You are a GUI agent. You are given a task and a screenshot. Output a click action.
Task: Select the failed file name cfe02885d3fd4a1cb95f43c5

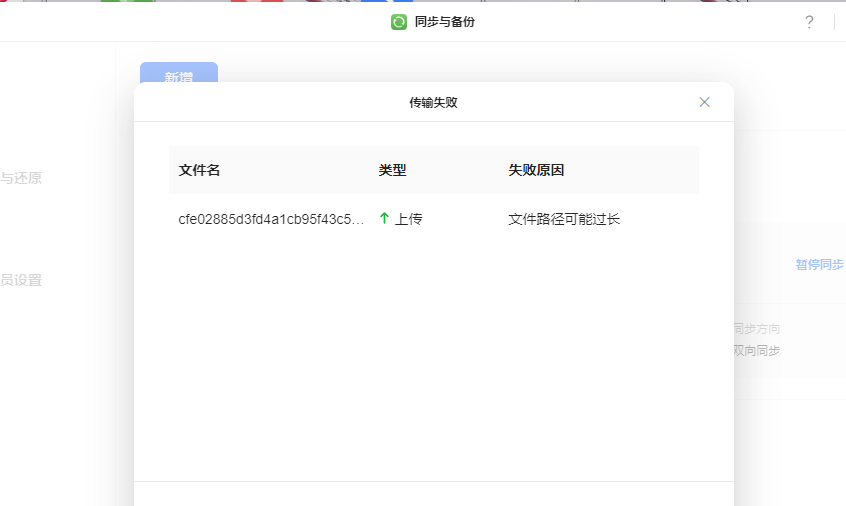(x=271, y=219)
